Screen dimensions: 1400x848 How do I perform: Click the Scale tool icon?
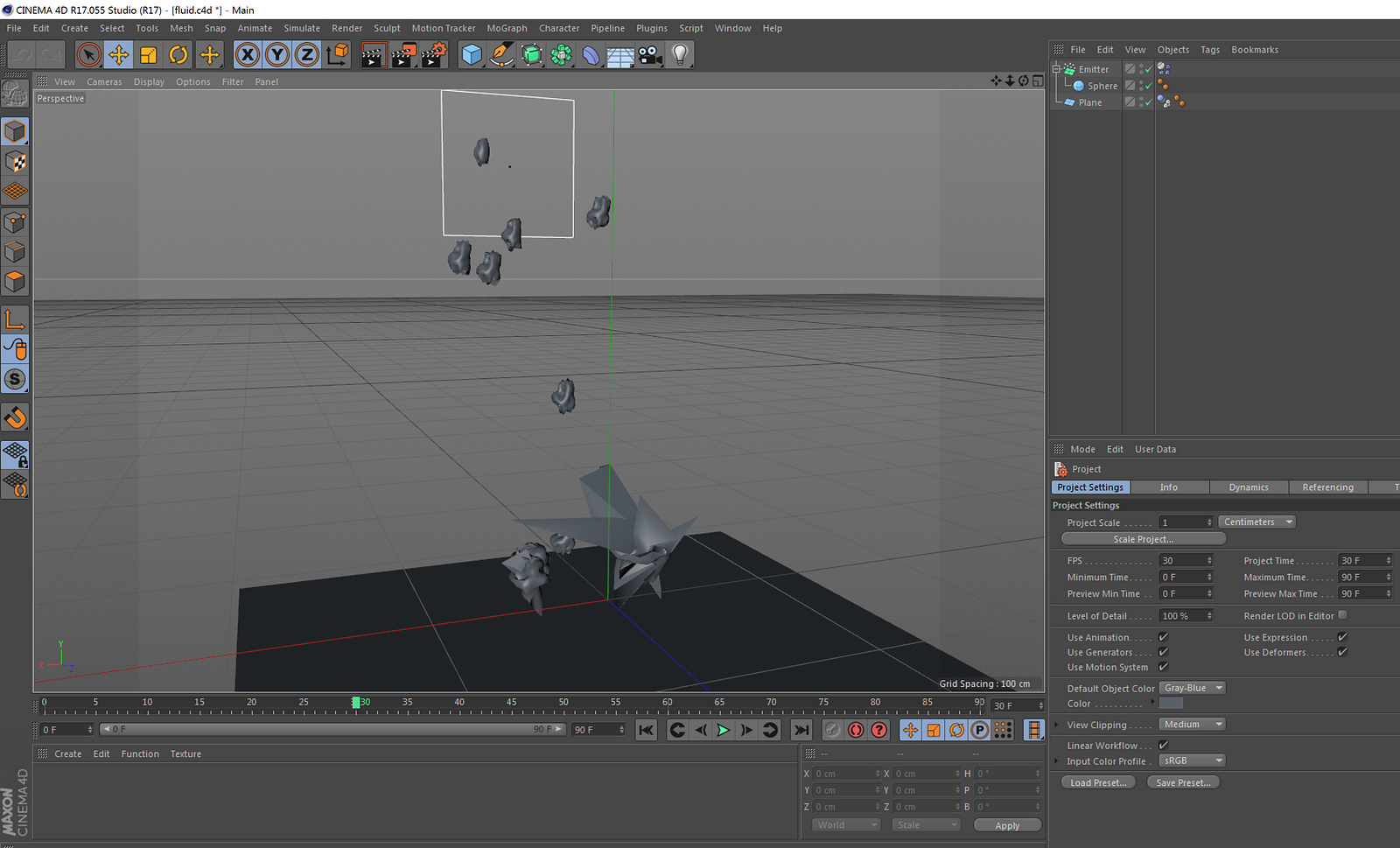(x=149, y=55)
